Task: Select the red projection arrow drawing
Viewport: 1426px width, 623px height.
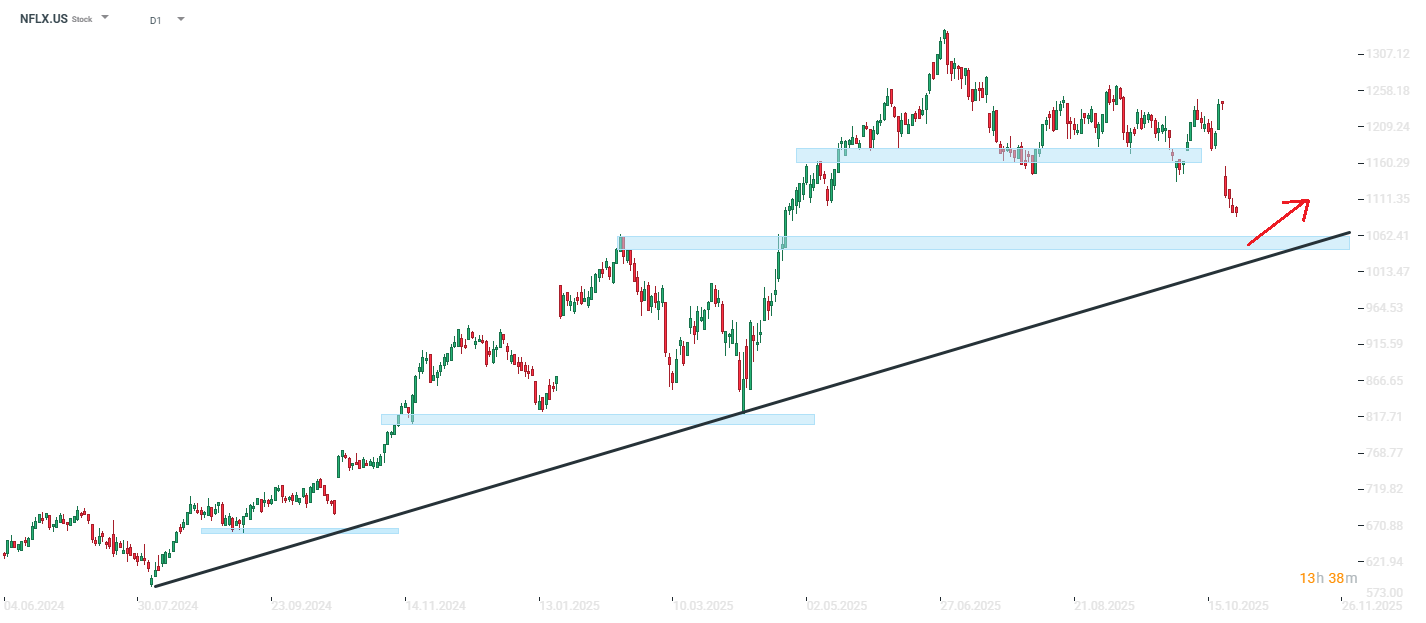Action: 1277,222
